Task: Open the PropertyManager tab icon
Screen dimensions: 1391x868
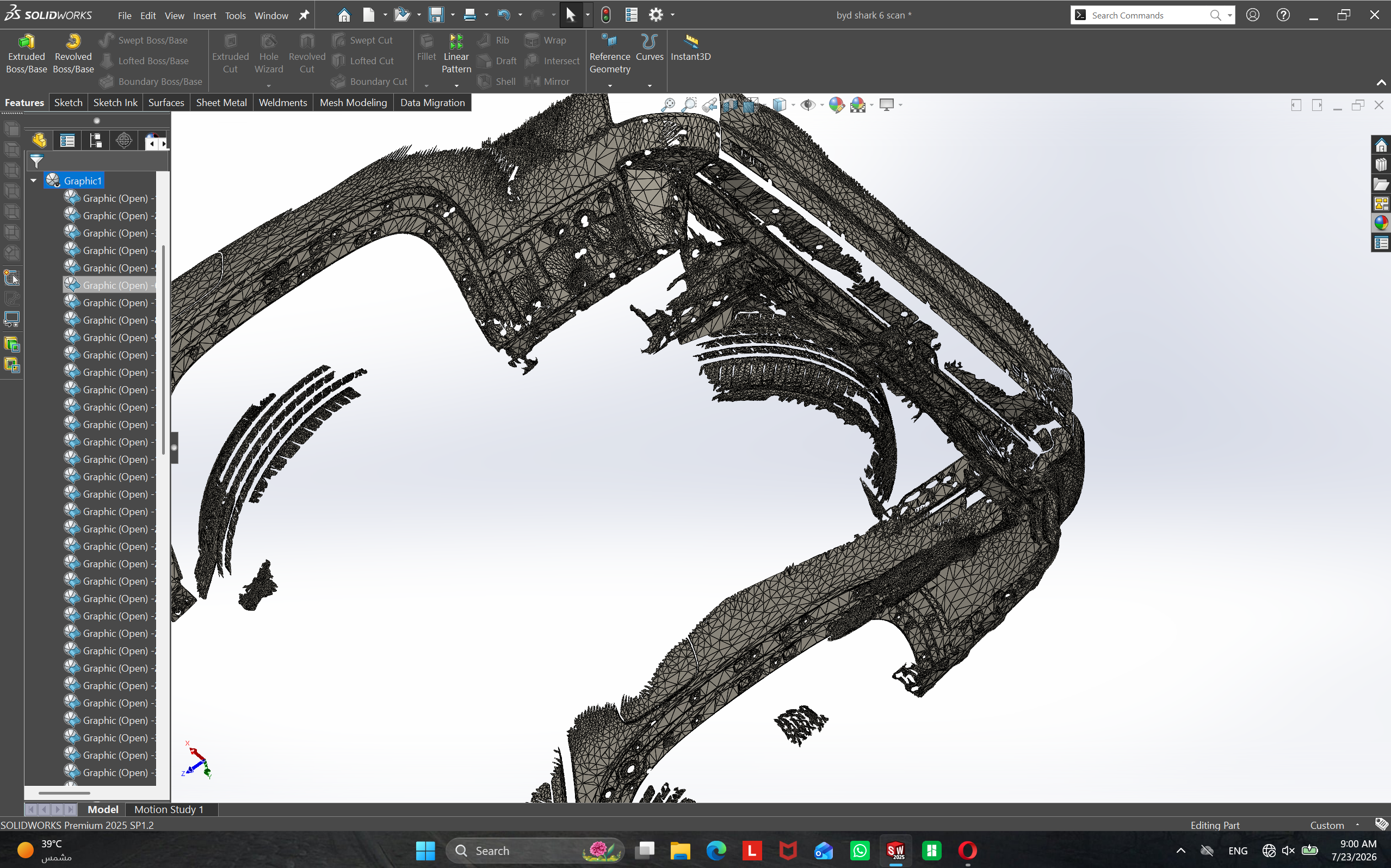Action: pyautogui.click(x=67, y=141)
